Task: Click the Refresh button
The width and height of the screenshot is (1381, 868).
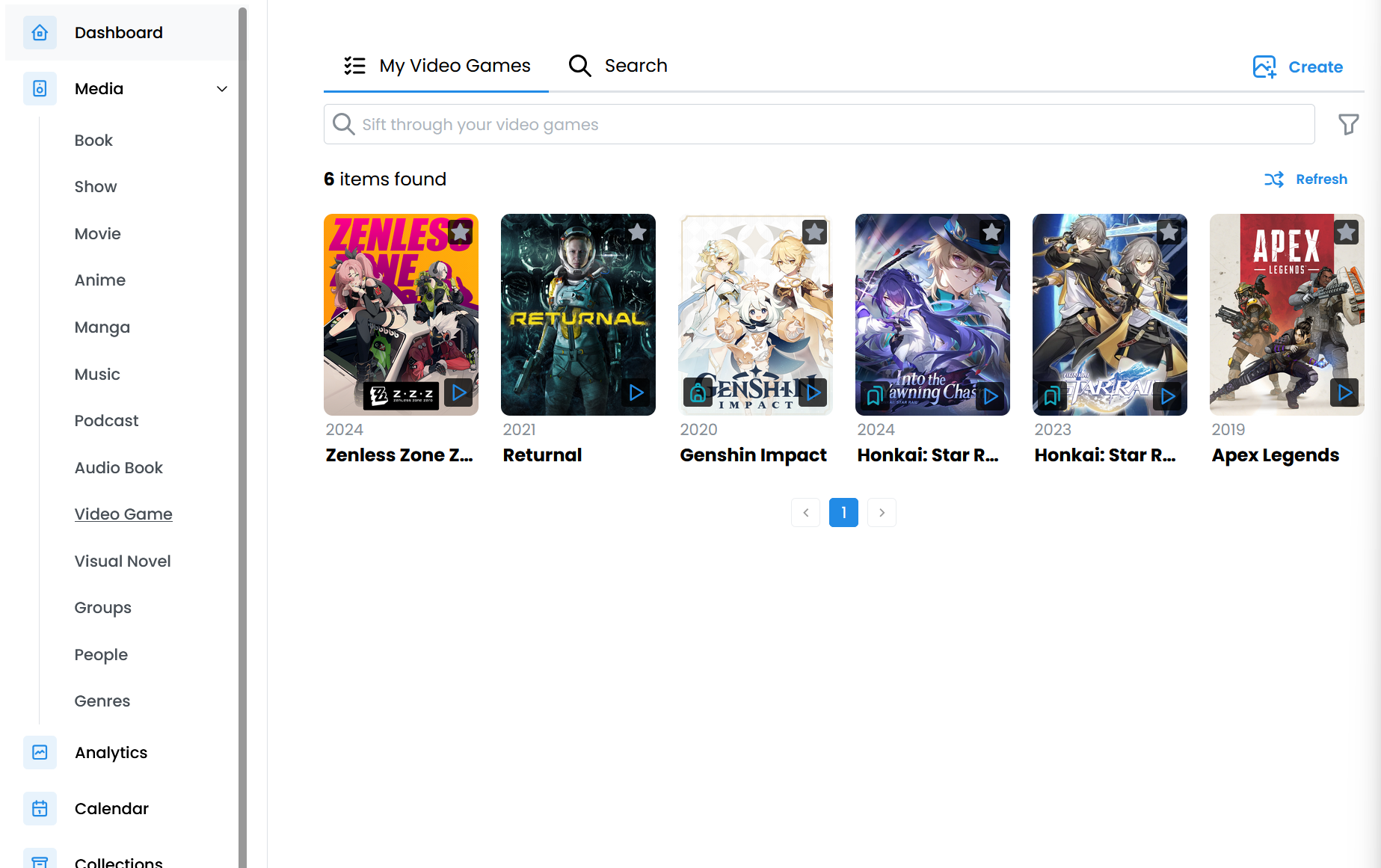Action: tap(1306, 179)
